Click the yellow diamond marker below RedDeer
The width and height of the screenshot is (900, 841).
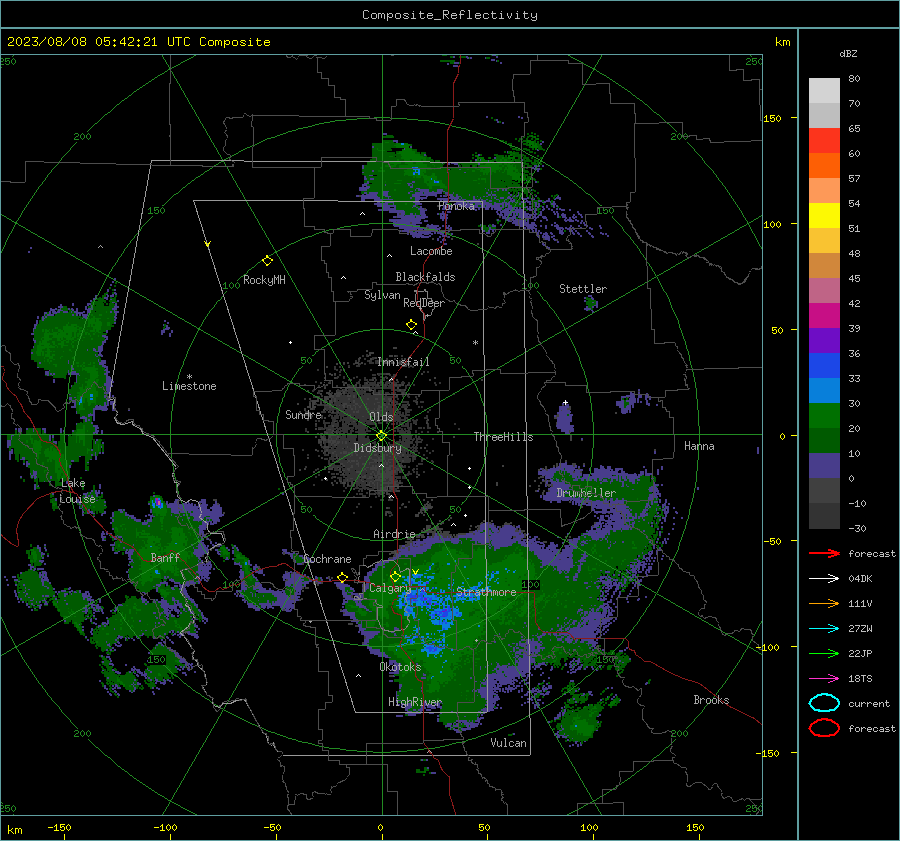[411, 325]
